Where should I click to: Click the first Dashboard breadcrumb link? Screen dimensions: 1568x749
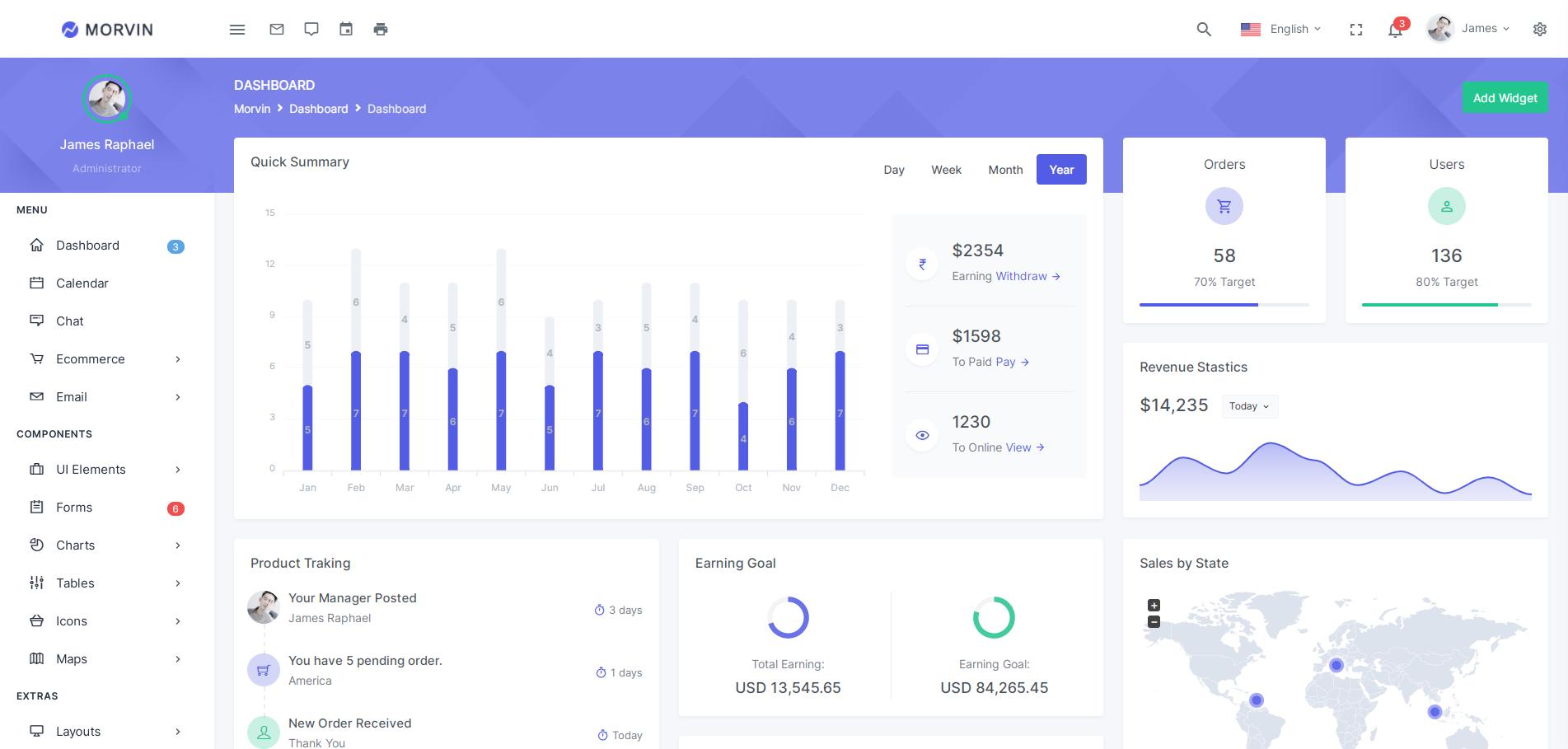(x=319, y=109)
